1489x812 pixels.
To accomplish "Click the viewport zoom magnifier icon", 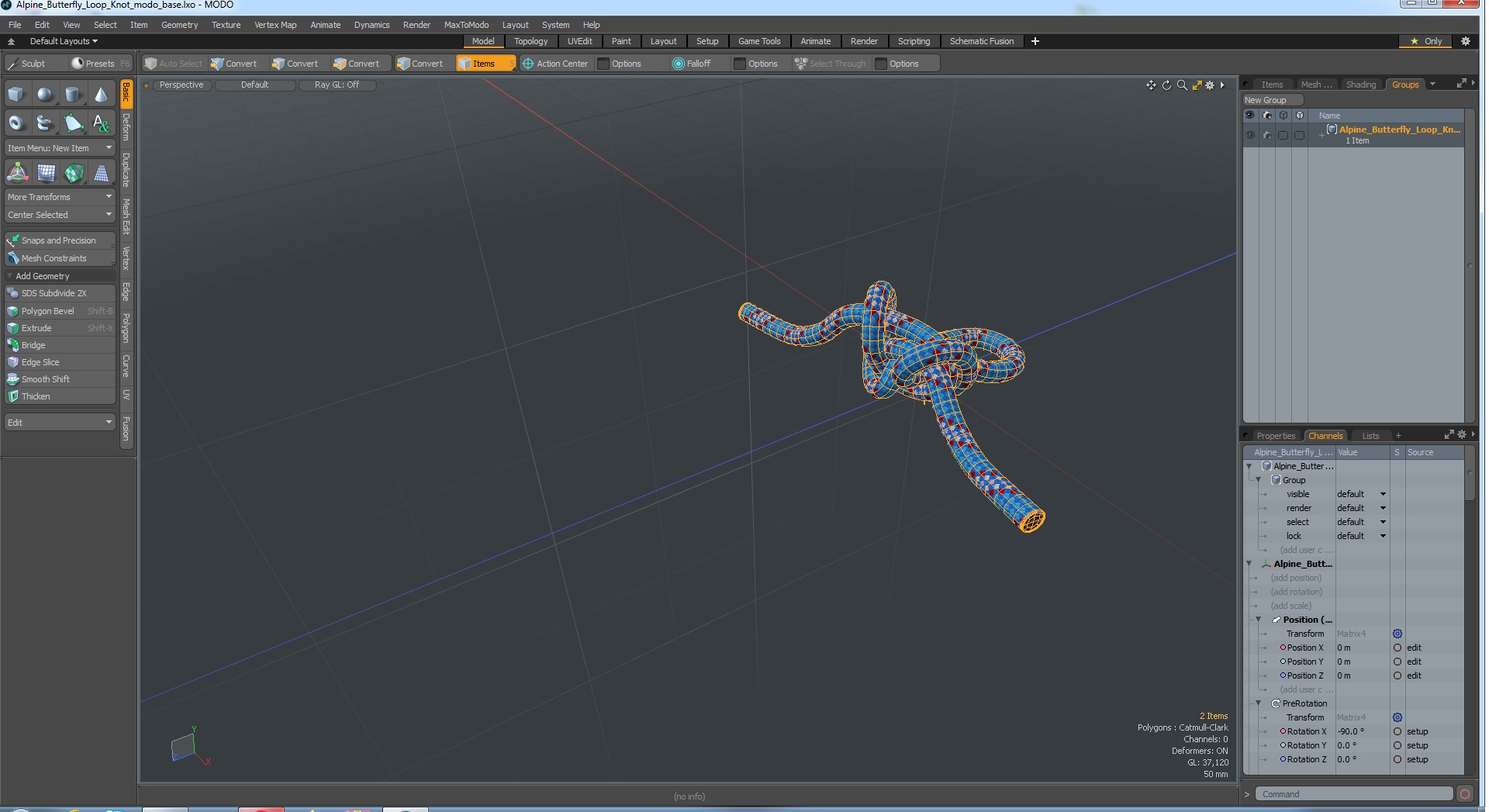I will coord(1182,85).
